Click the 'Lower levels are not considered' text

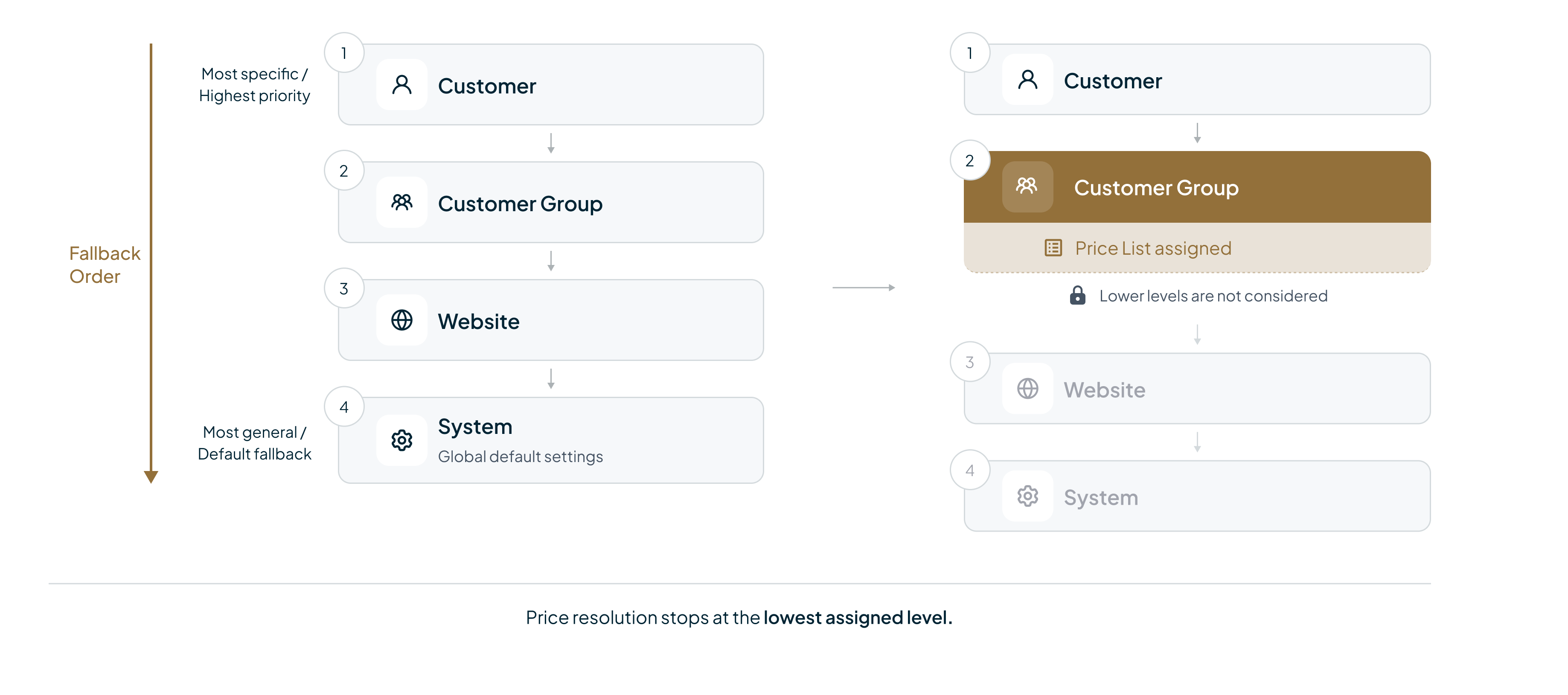tap(1213, 296)
